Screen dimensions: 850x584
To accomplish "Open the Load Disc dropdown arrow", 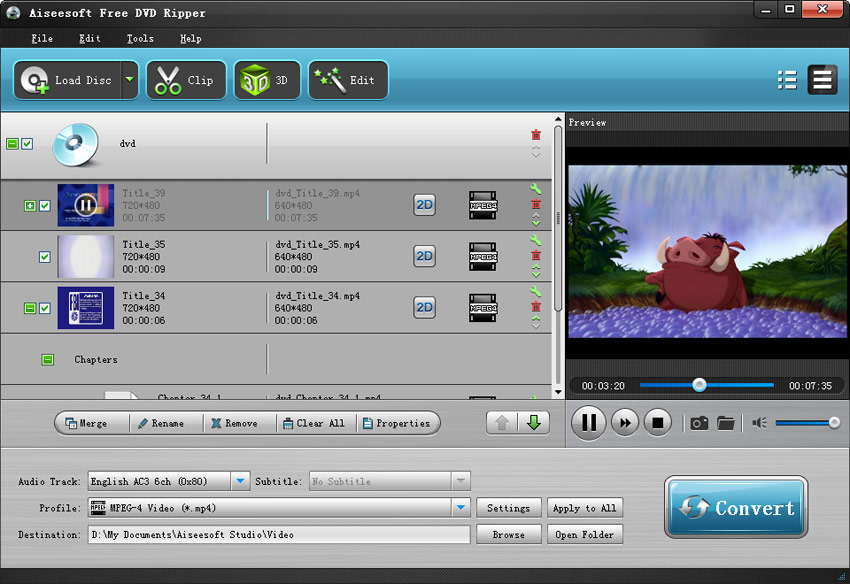I will 129,80.
